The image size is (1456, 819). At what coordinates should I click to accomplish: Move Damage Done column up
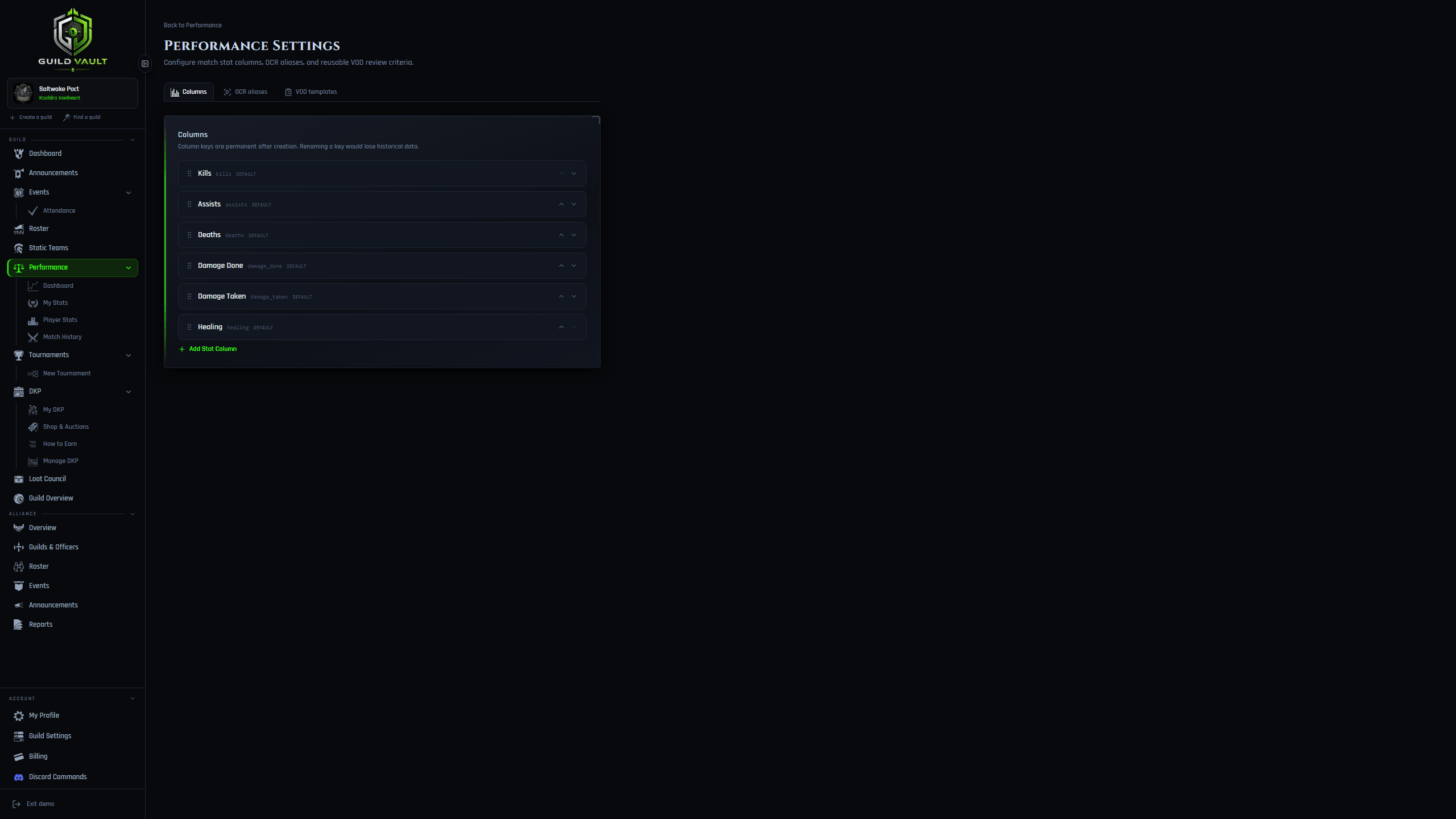[x=561, y=266]
